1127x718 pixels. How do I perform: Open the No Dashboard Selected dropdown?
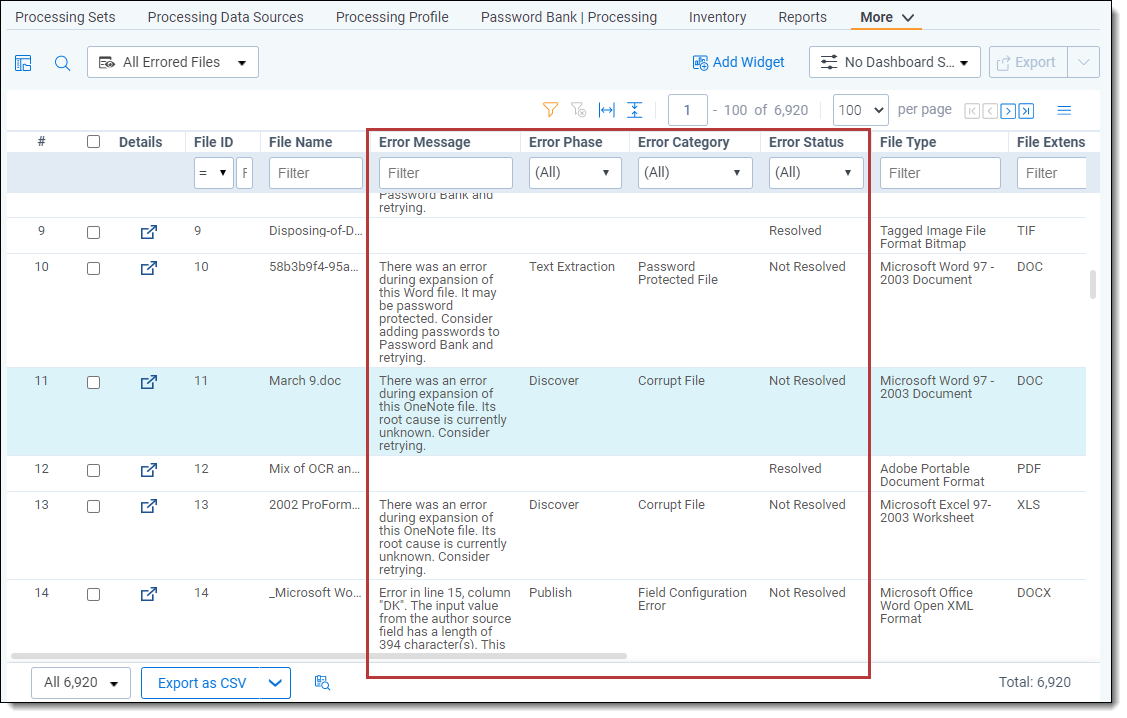click(x=894, y=62)
